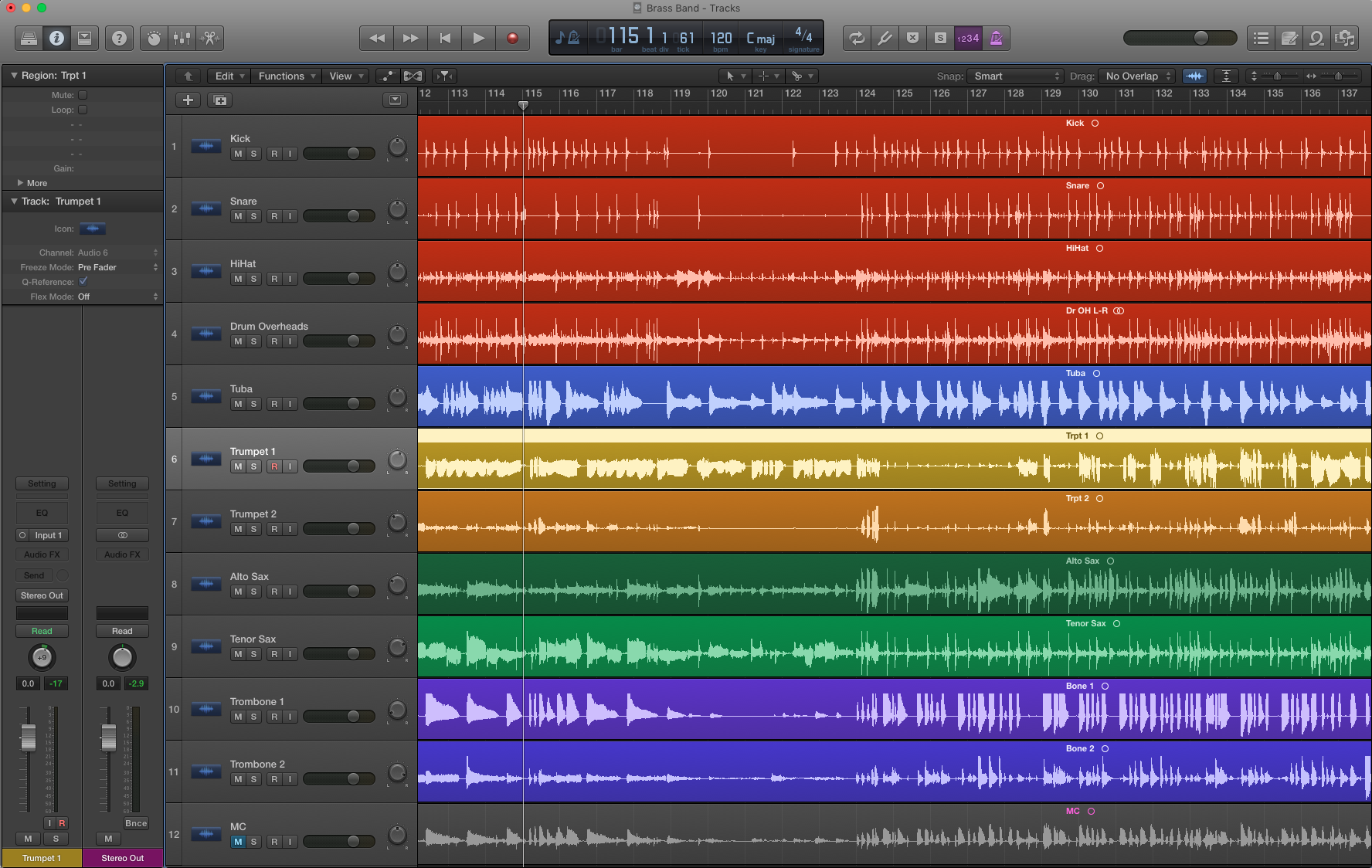Rewind the playhead

(376, 38)
